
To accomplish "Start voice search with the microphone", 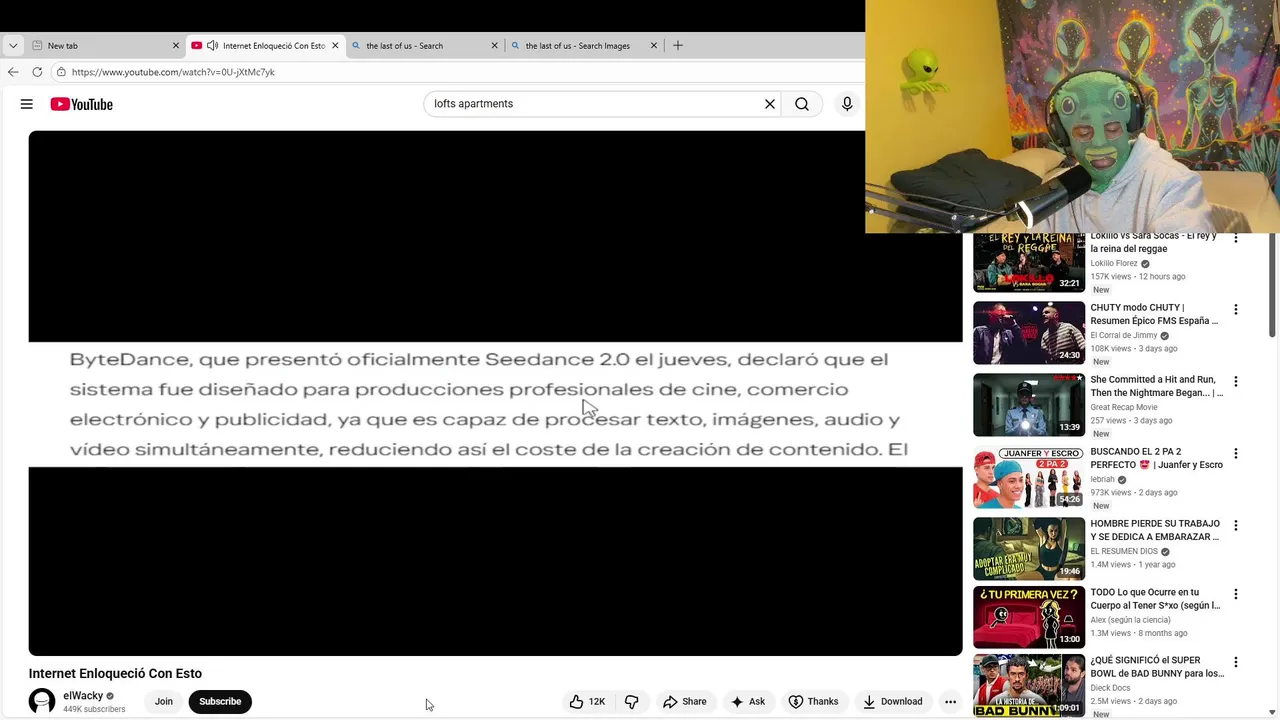I will [847, 104].
